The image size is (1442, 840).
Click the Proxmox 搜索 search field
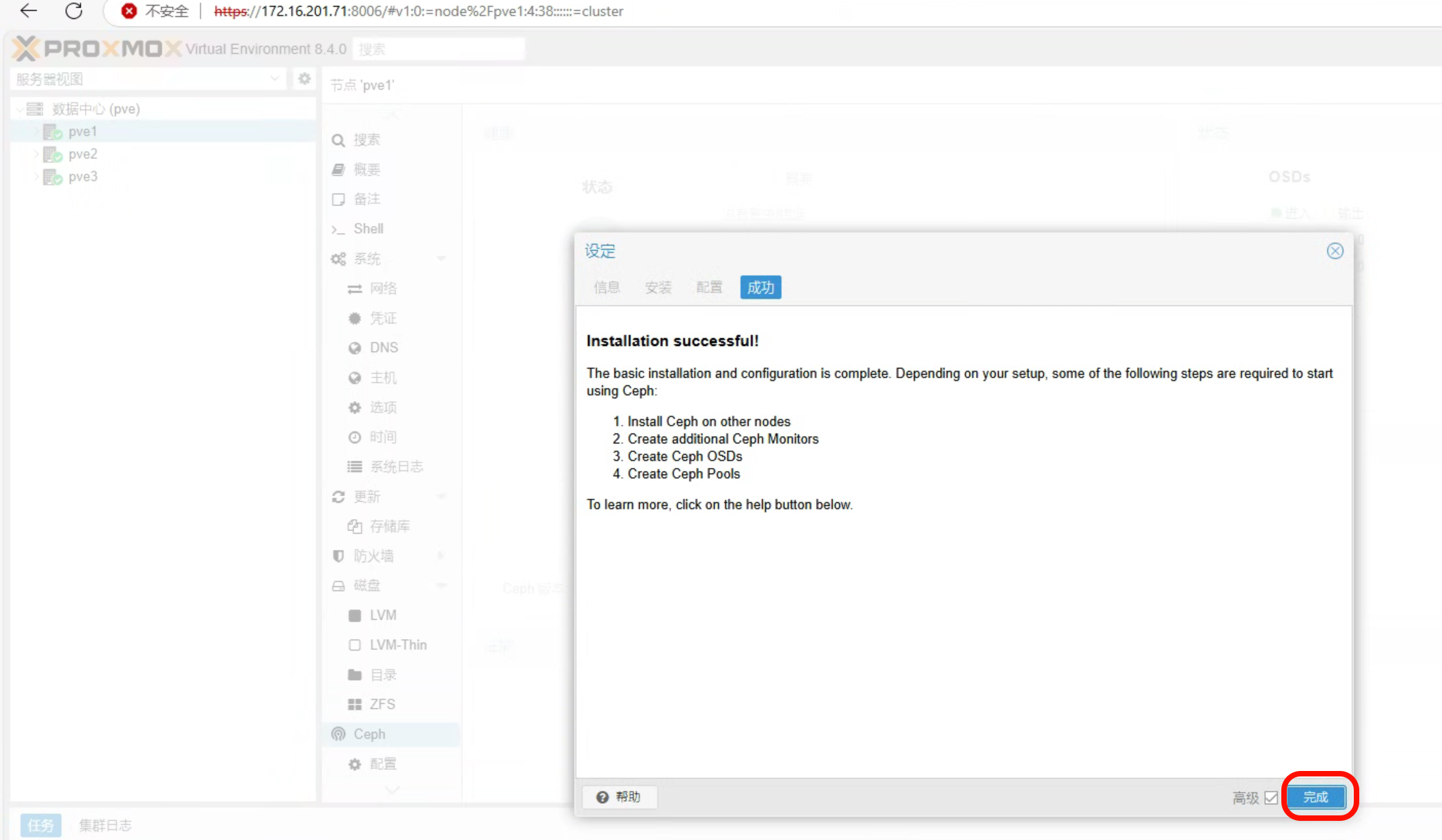click(x=438, y=49)
